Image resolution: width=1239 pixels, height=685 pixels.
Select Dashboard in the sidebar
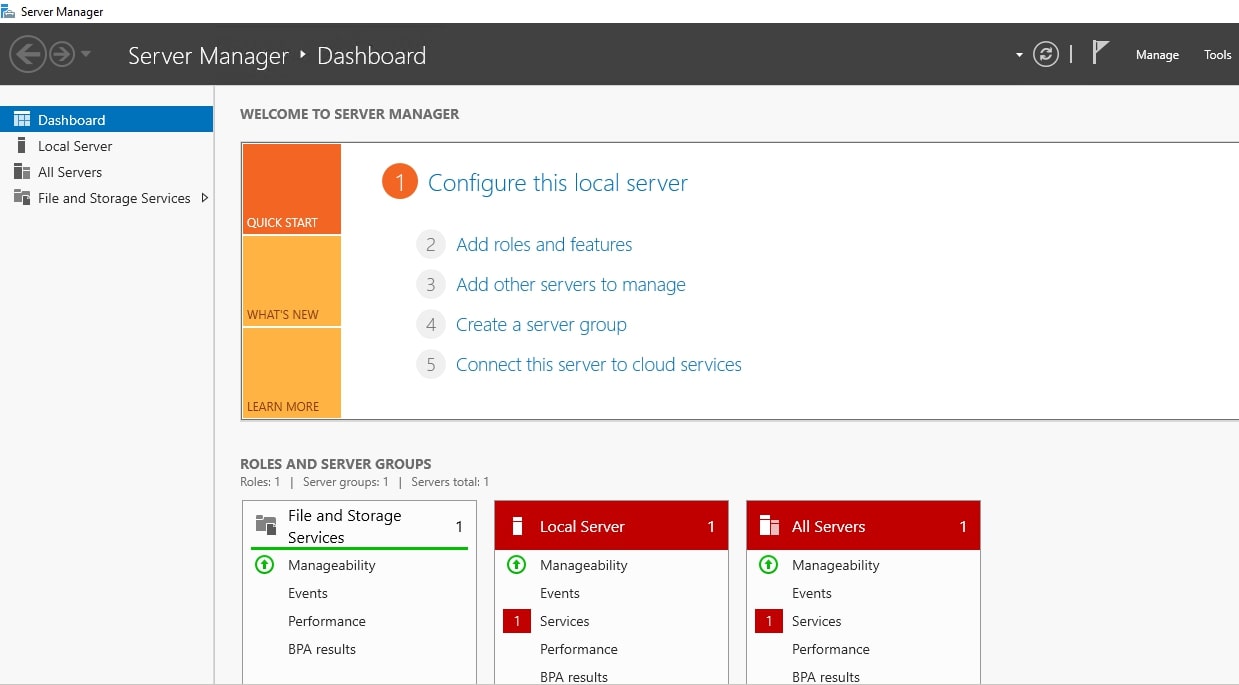point(106,119)
